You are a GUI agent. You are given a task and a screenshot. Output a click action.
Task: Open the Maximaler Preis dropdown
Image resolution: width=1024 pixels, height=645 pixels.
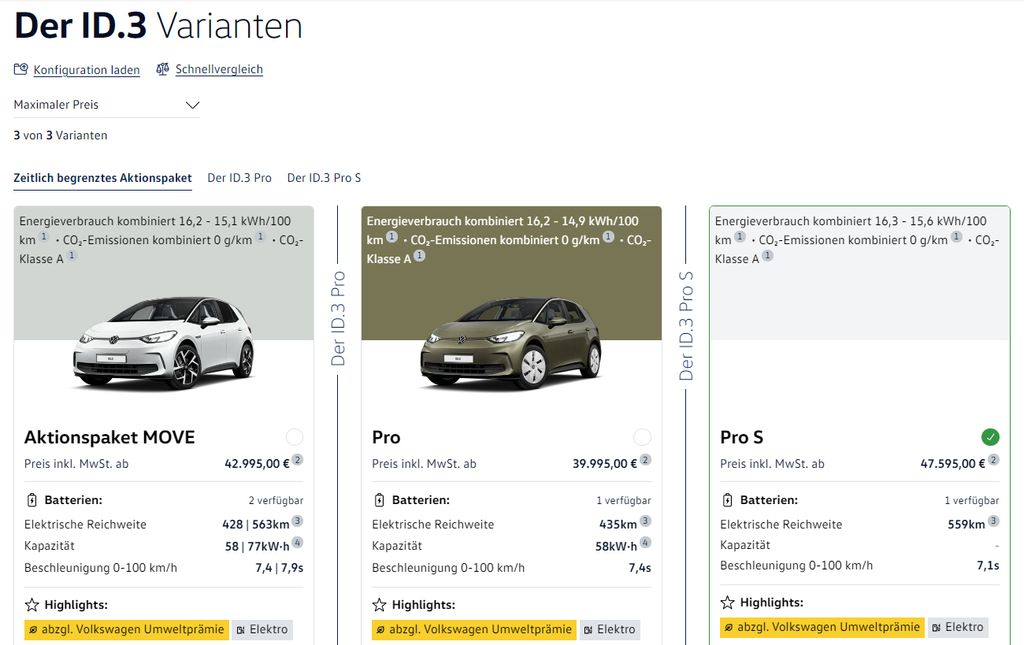coord(193,104)
